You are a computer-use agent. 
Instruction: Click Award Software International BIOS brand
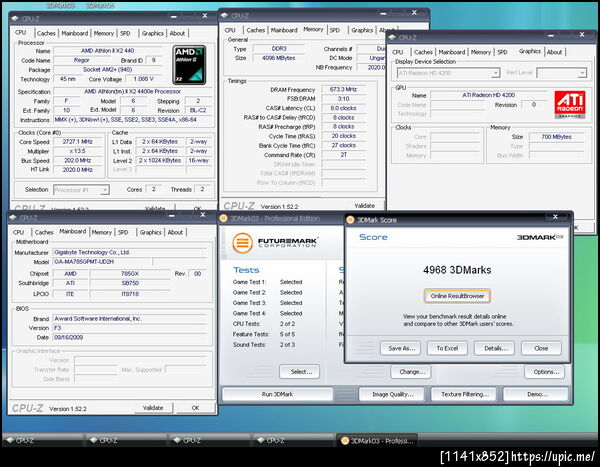point(130,319)
